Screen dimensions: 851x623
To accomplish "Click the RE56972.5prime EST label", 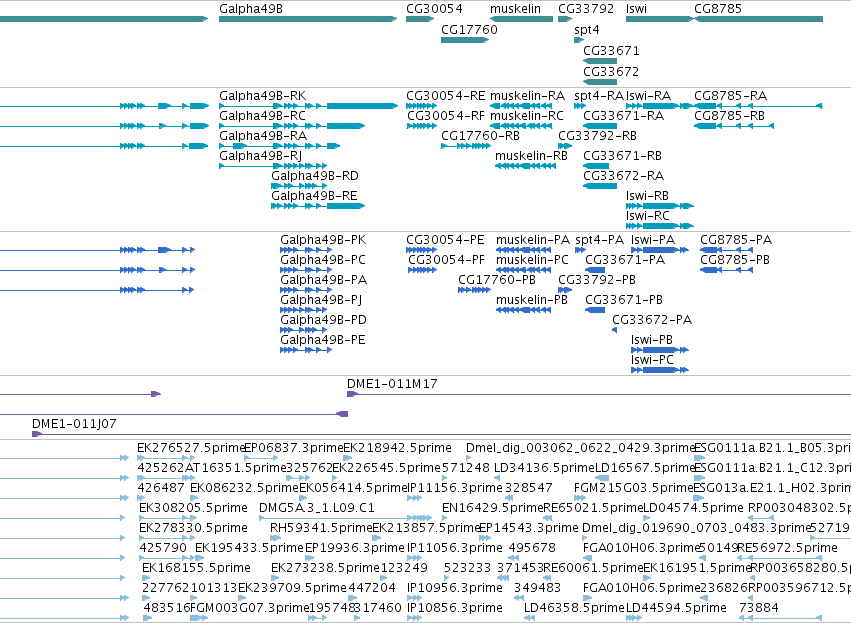I will pyautogui.click(x=787, y=548).
